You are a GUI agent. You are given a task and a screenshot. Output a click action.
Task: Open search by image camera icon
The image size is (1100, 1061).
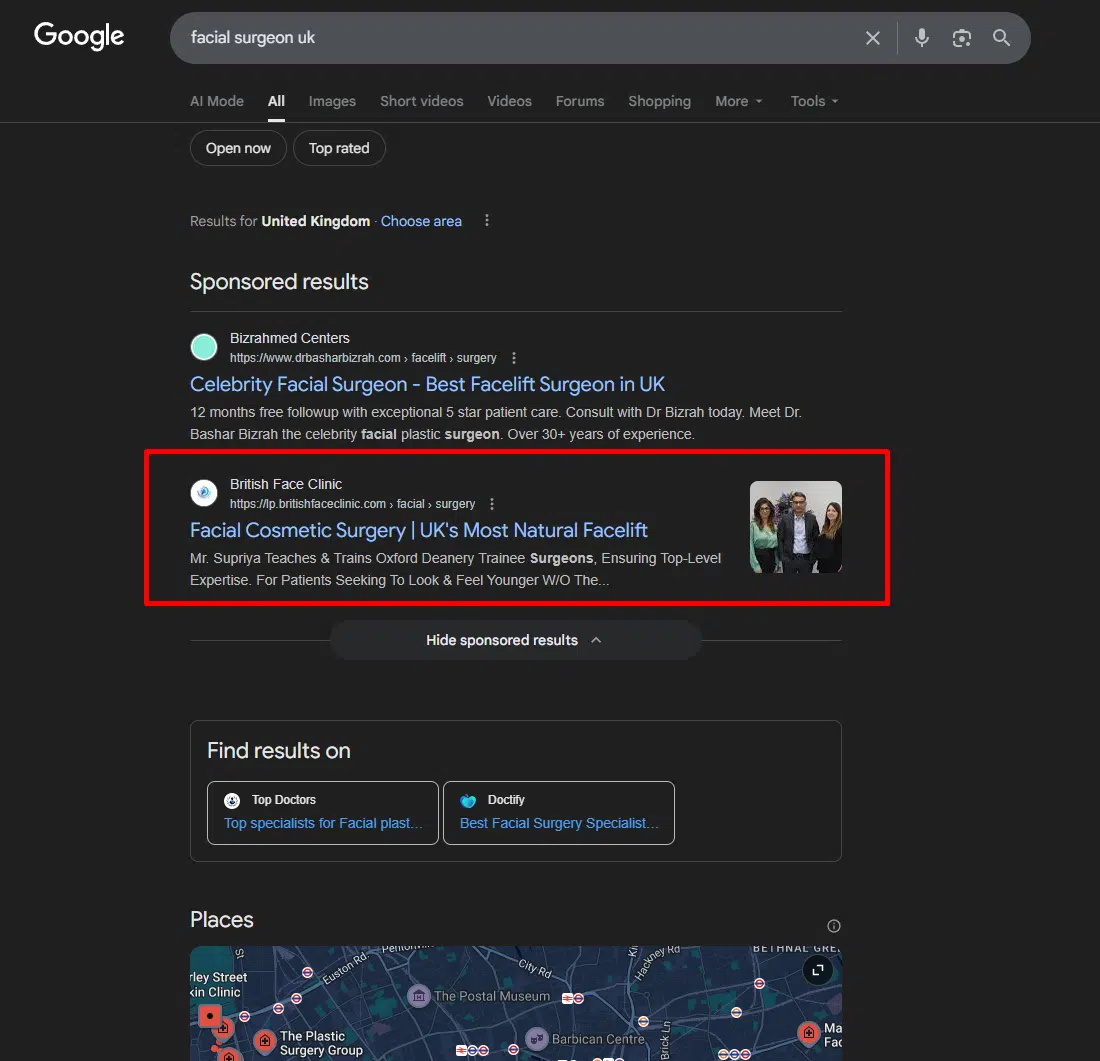(962, 38)
